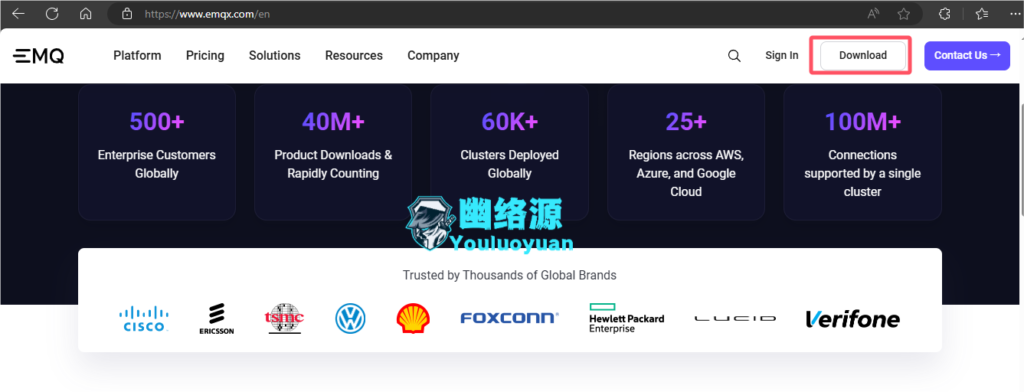Image resolution: width=1024 pixels, height=392 pixels.
Task: Click the Foxconn logo
Action: click(x=509, y=318)
